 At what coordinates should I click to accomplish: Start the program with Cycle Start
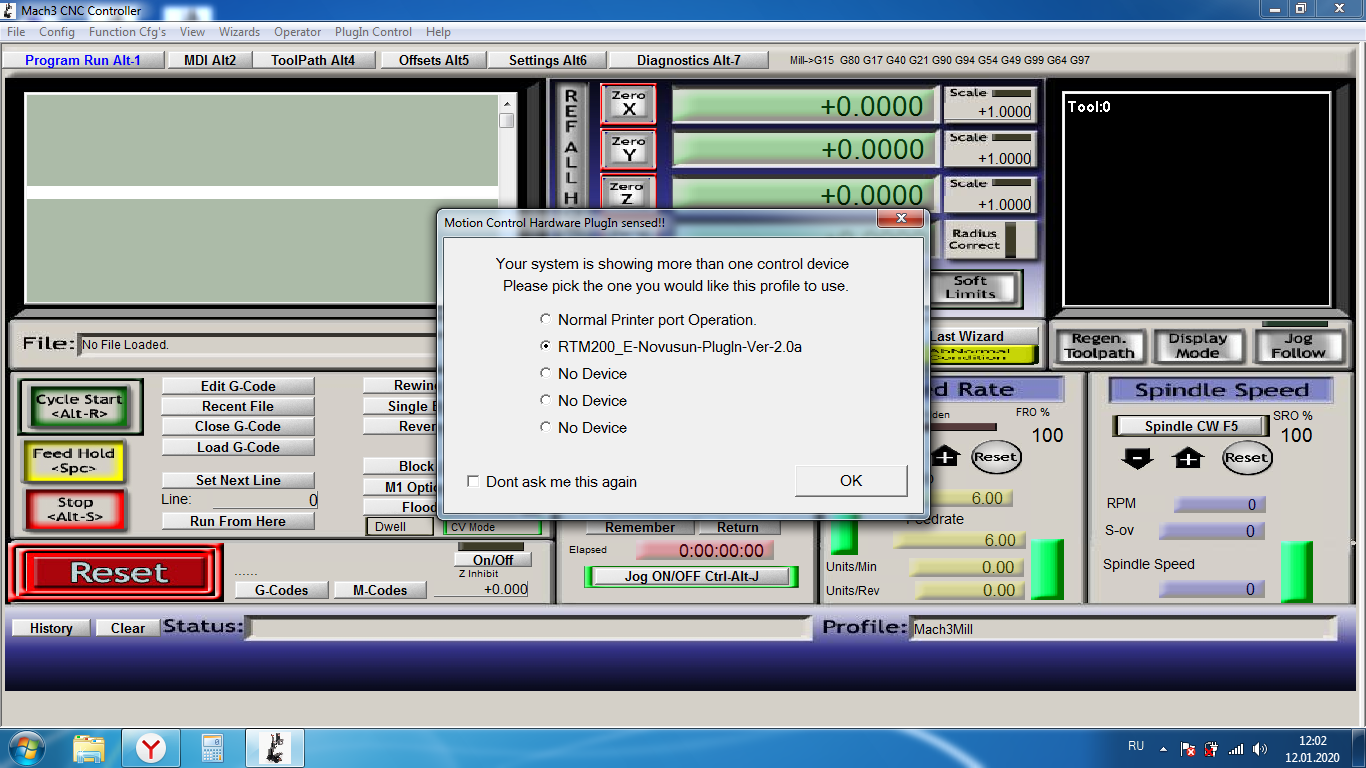point(81,406)
